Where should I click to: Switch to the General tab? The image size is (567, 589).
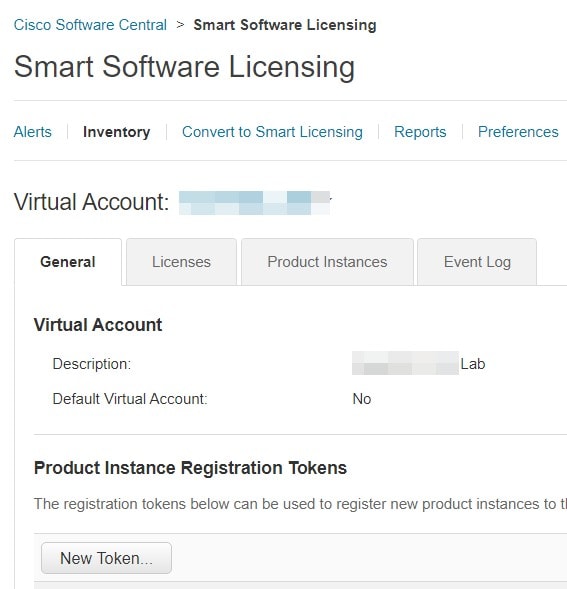[x=68, y=262]
